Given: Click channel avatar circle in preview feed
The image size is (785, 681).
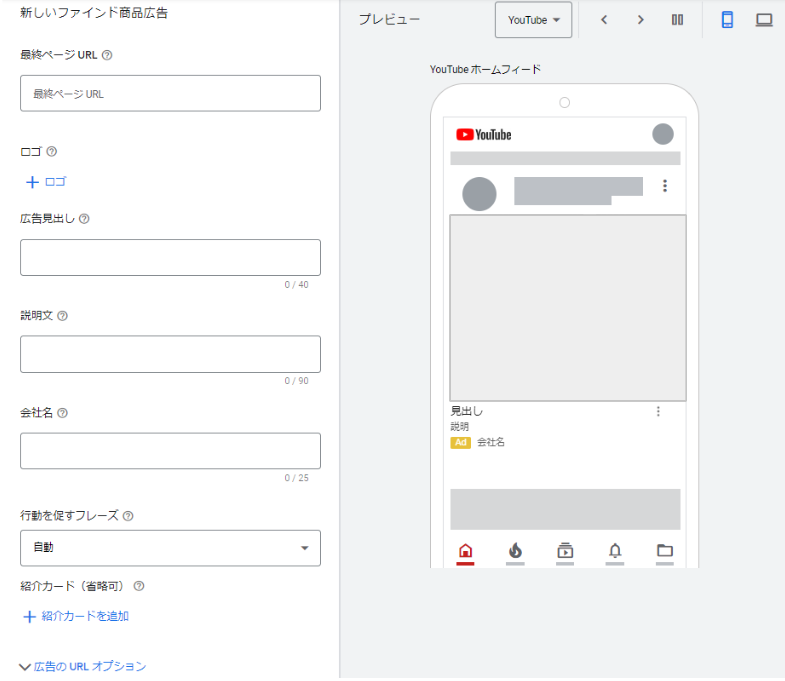Looking at the screenshot, I should 479,194.
